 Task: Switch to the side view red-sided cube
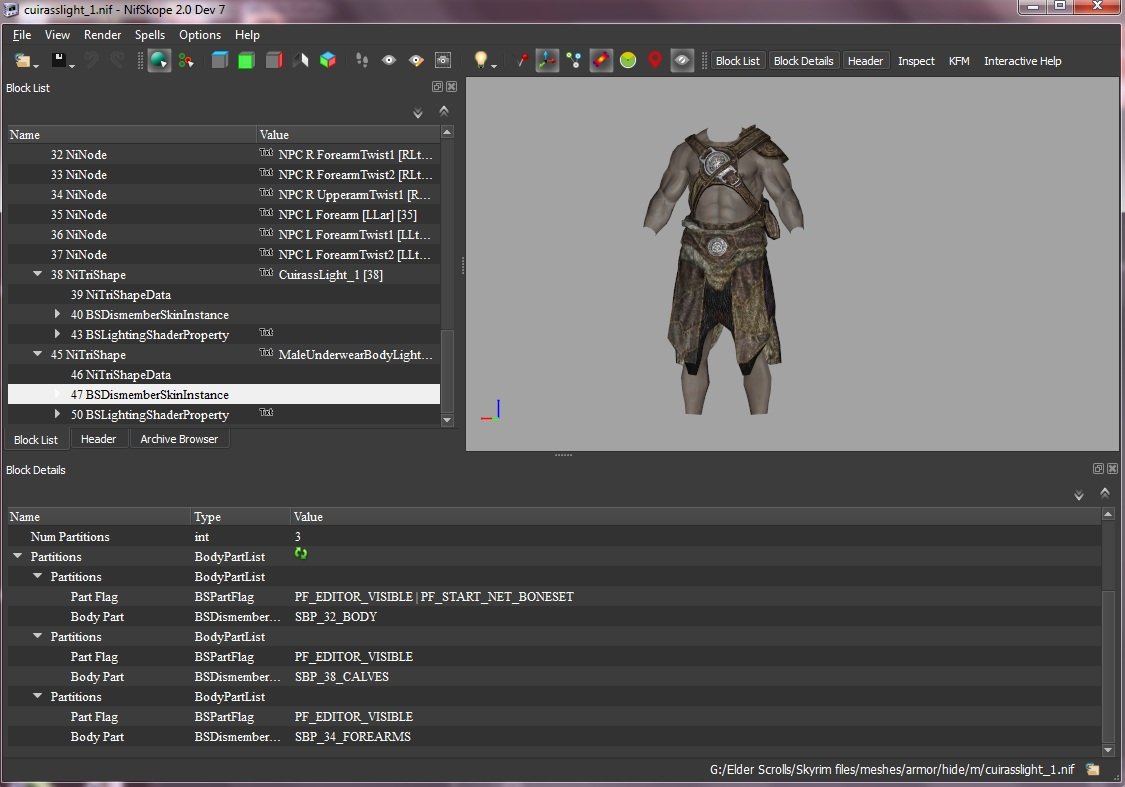pos(273,60)
